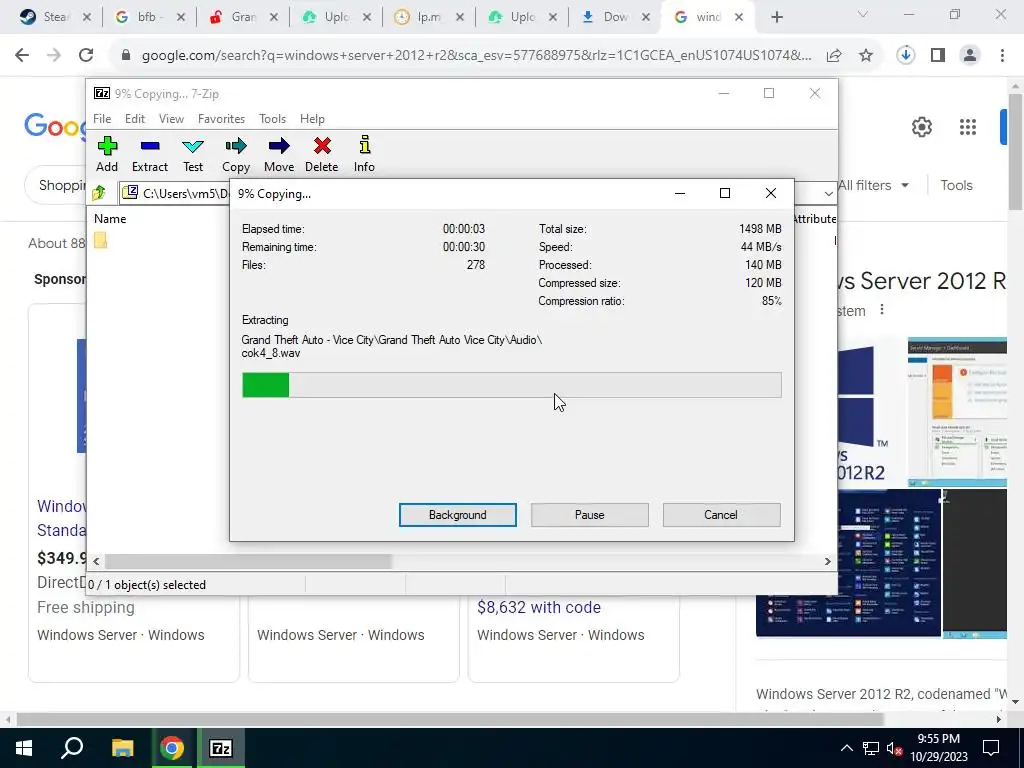Open the Tools menu in 7-Zip

pyautogui.click(x=272, y=119)
